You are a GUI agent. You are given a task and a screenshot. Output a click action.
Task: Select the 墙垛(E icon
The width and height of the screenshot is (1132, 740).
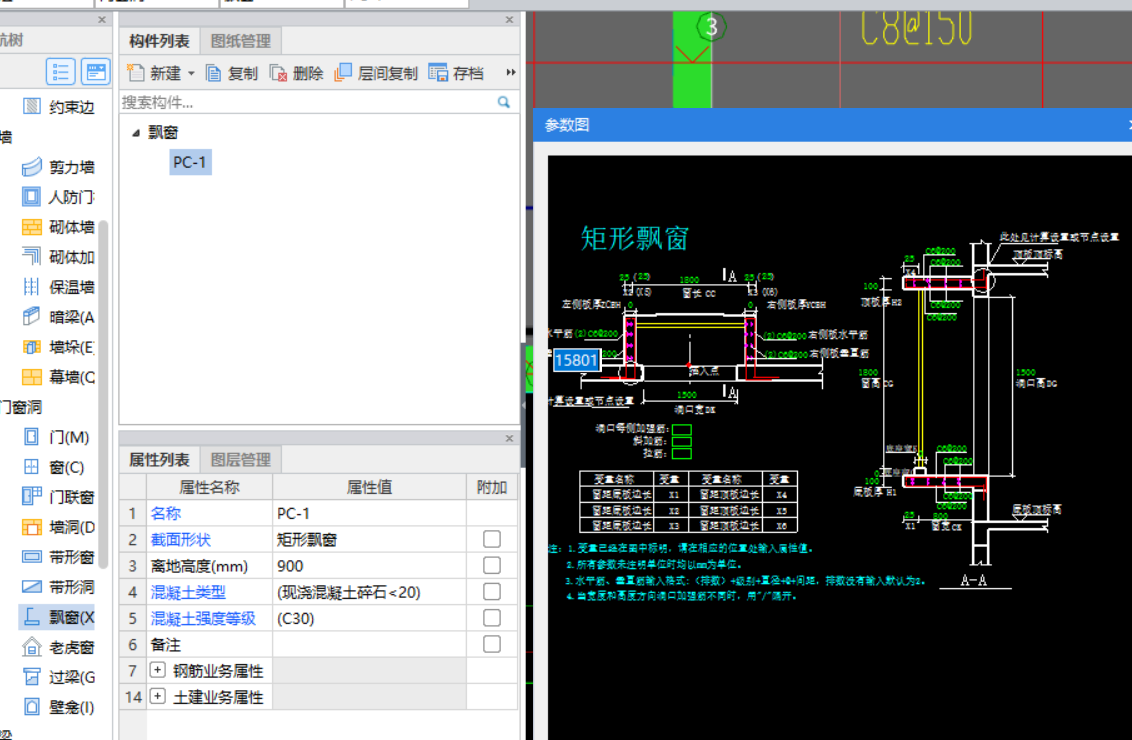coord(31,347)
